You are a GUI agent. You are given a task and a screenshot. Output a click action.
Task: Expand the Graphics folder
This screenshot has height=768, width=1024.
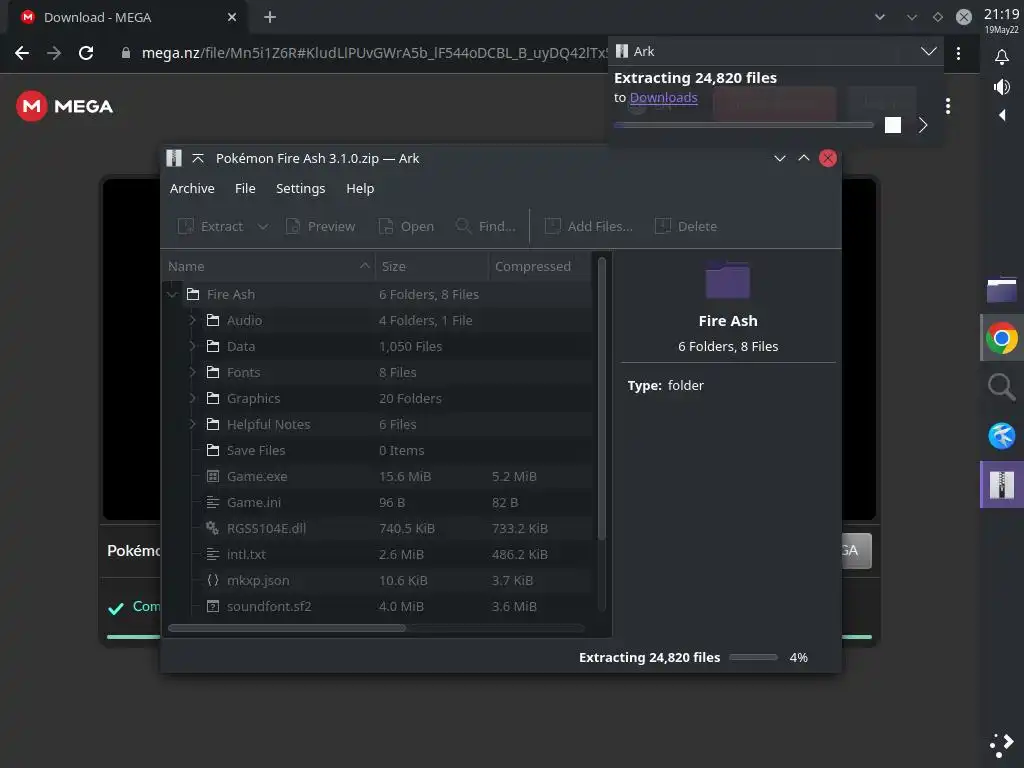coord(192,398)
